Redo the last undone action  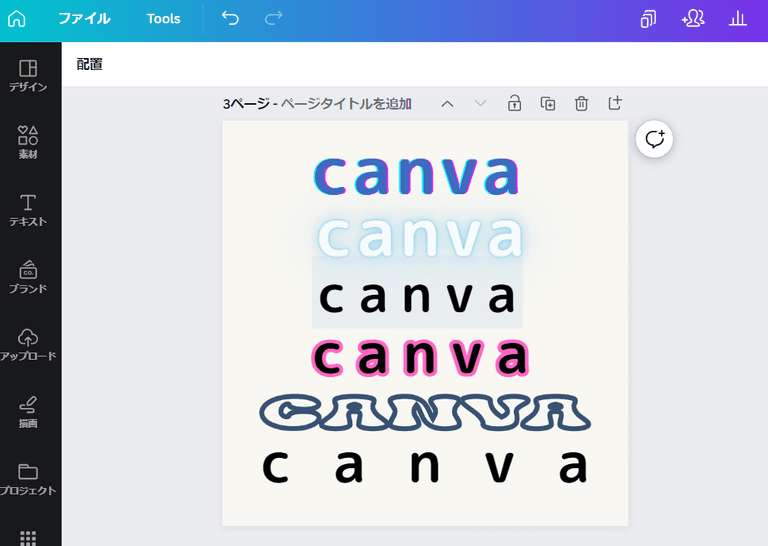[x=273, y=19]
